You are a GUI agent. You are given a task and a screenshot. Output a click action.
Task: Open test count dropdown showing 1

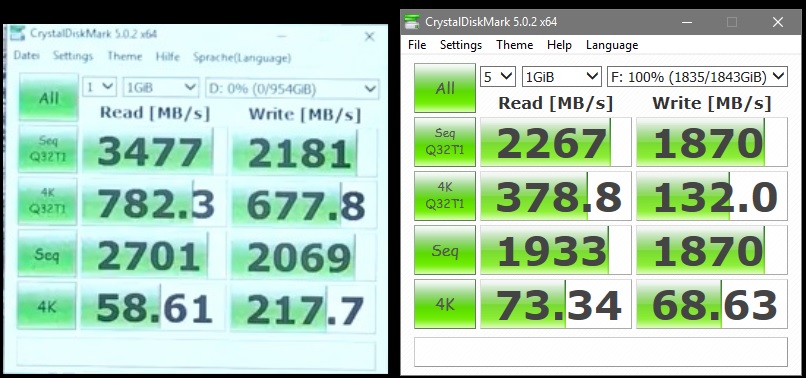[100, 87]
